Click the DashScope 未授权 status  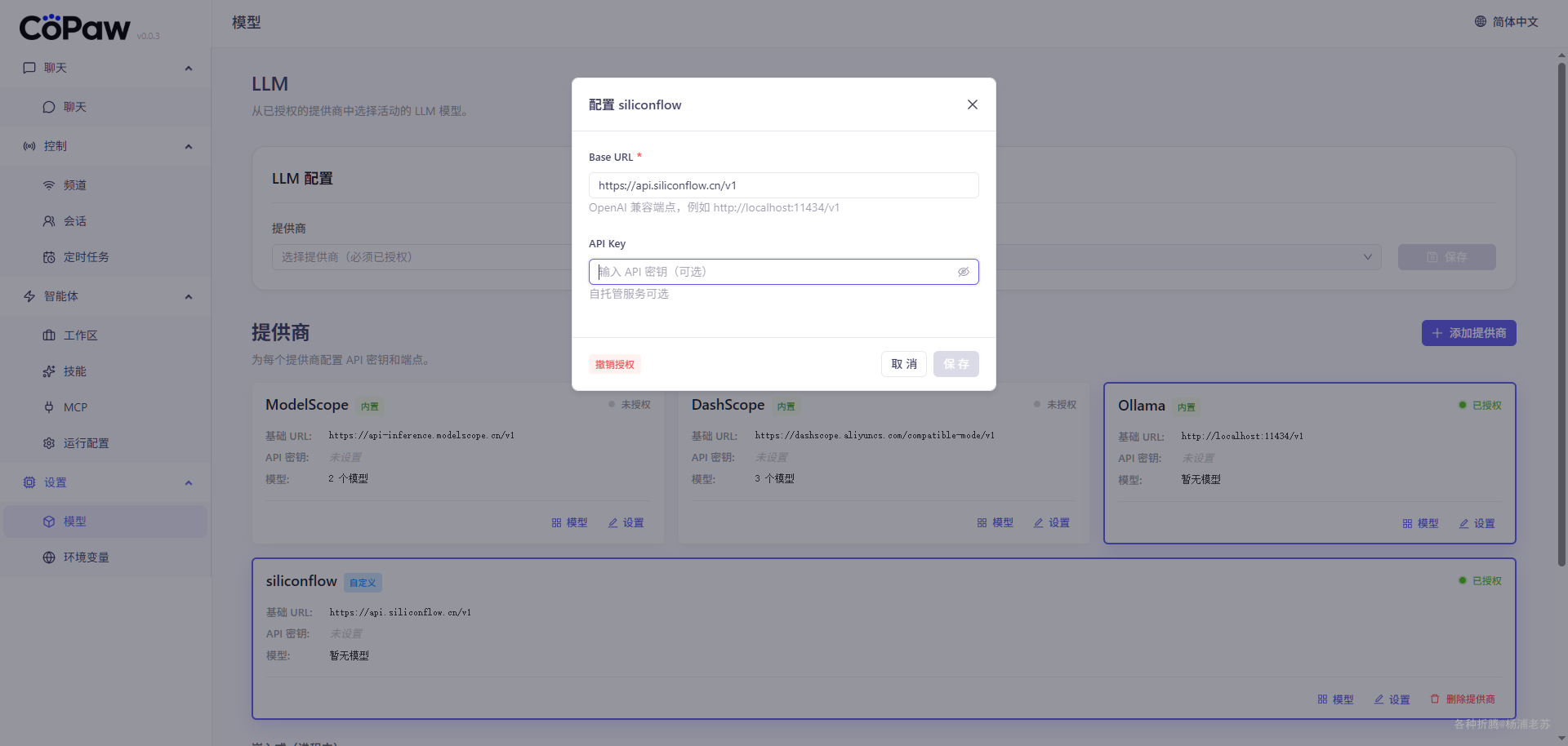pos(1054,404)
